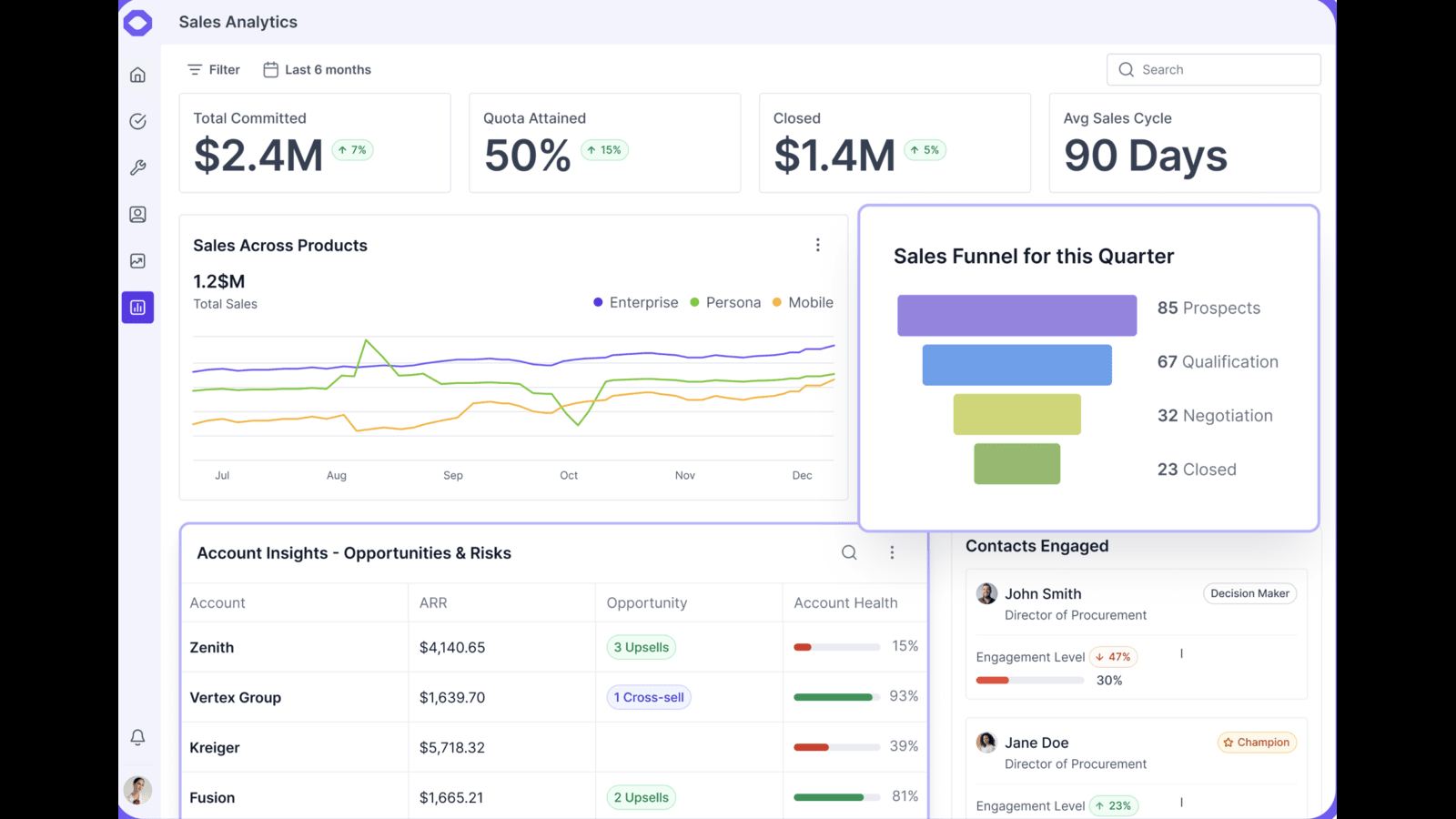Toggle the Enterprise series in chart legend
The image size is (1456, 819).
[x=635, y=302]
